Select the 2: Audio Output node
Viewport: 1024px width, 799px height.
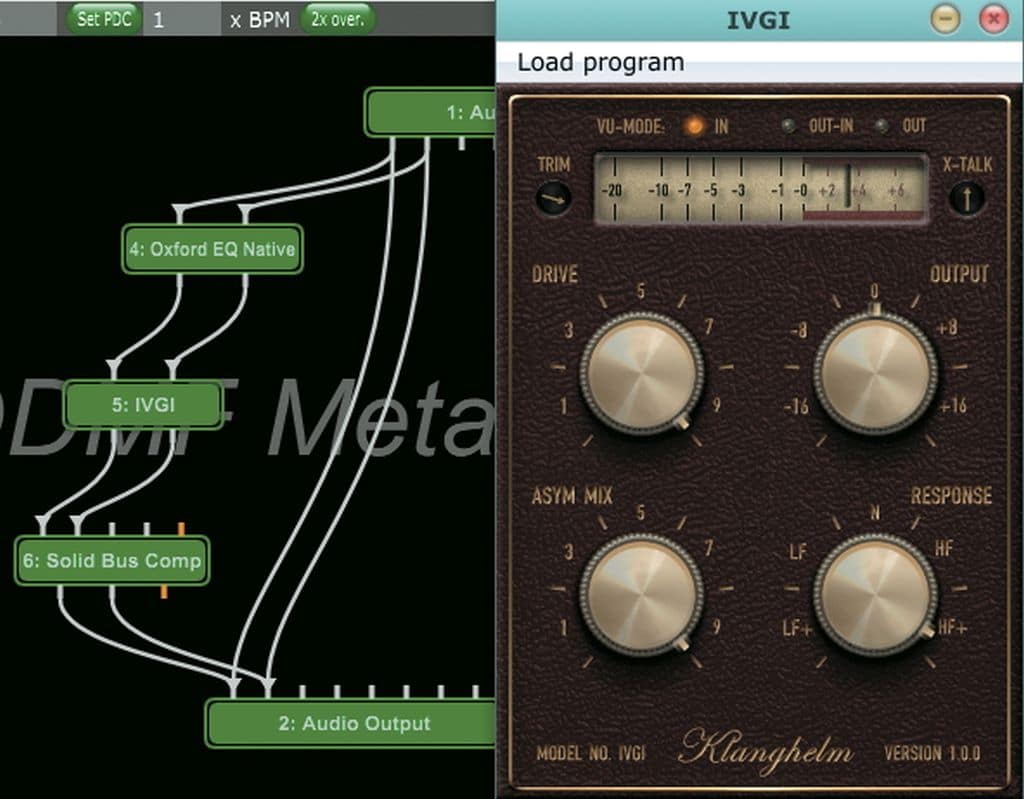click(351, 723)
